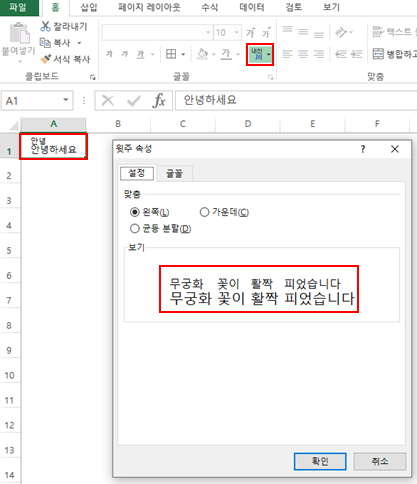The image size is (417, 484).
Task: Switch to the 삽입 ribbon tab
Action: pyautogui.click(x=89, y=7)
